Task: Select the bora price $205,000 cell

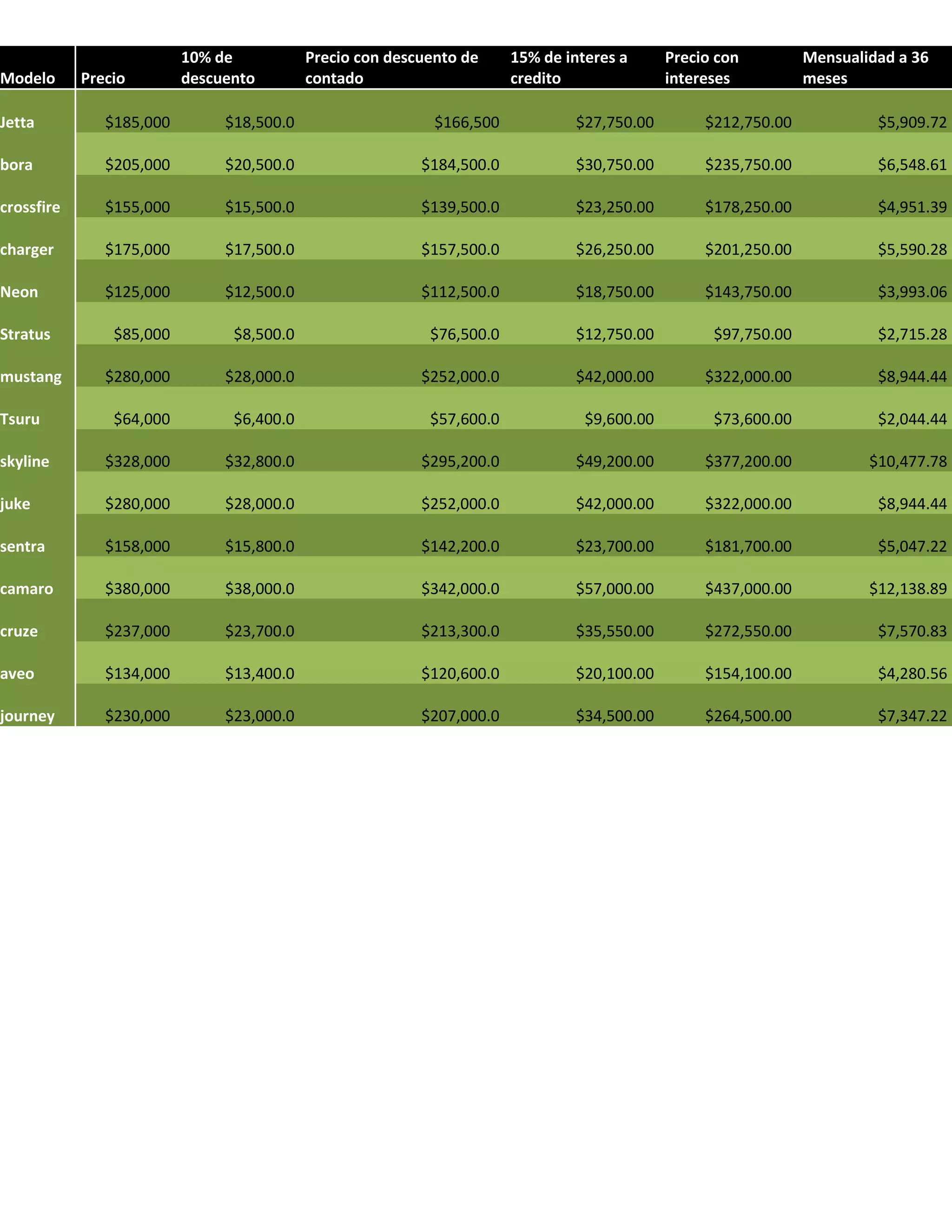Action: (138, 165)
